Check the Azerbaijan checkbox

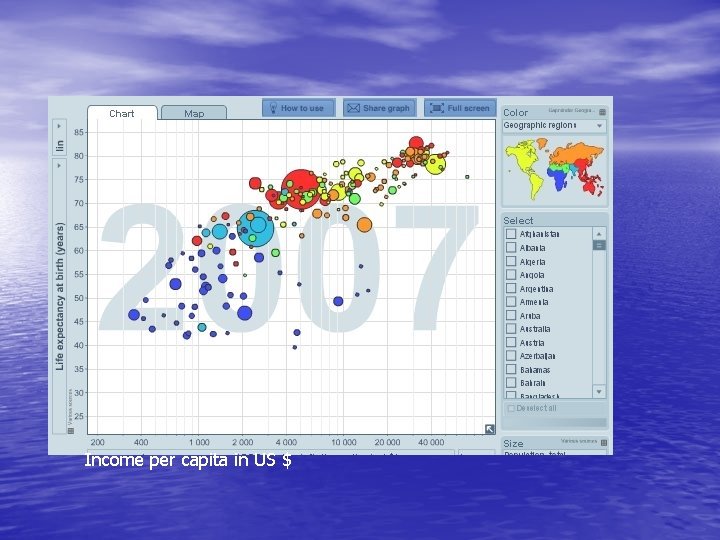pyautogui.click(x=511, y=355)
